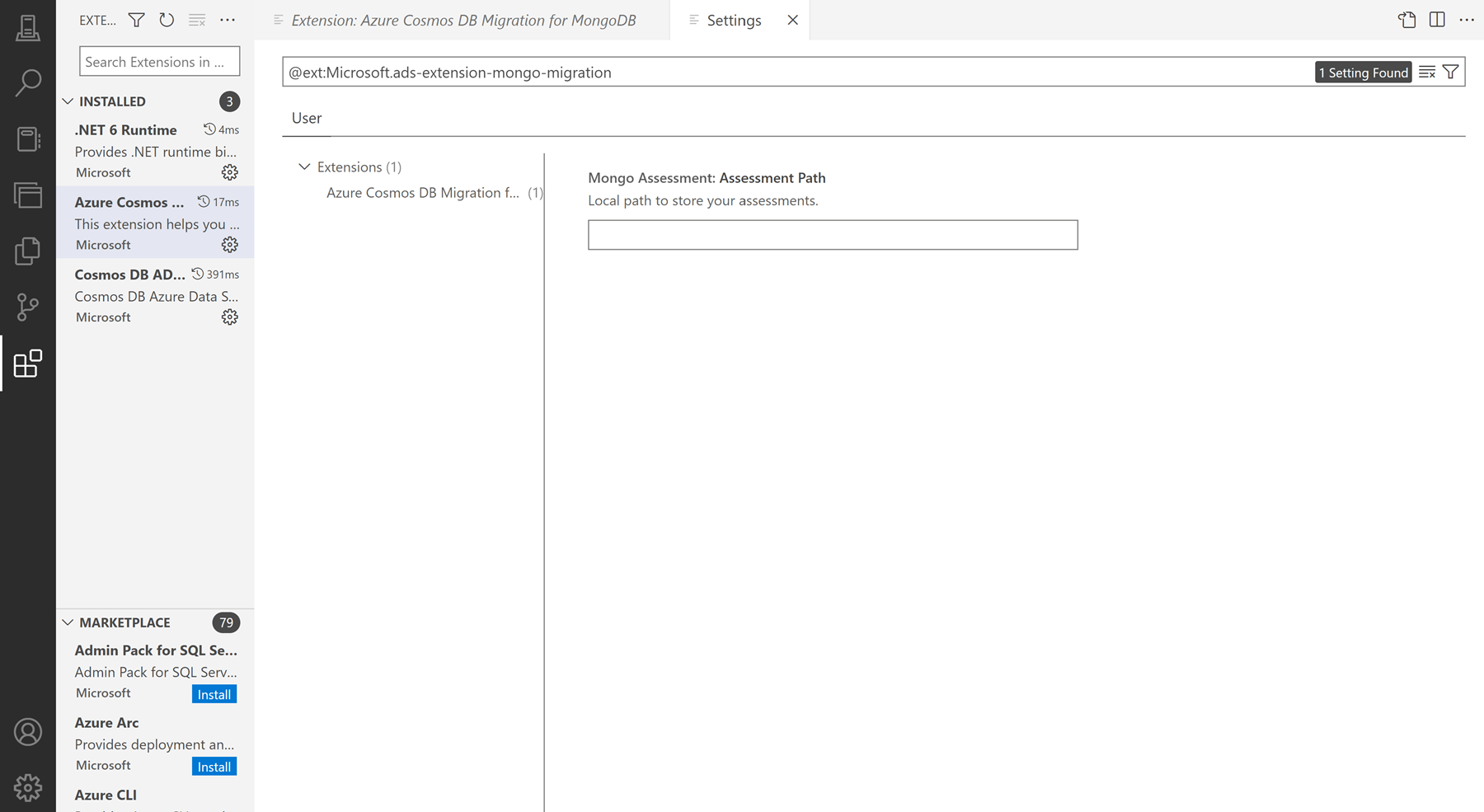Image resolution: width=1484 pixels, height=812 pixels.
Task: Switch to Extension: Azure Cosmos DB Migration tab
Action: 463,20
